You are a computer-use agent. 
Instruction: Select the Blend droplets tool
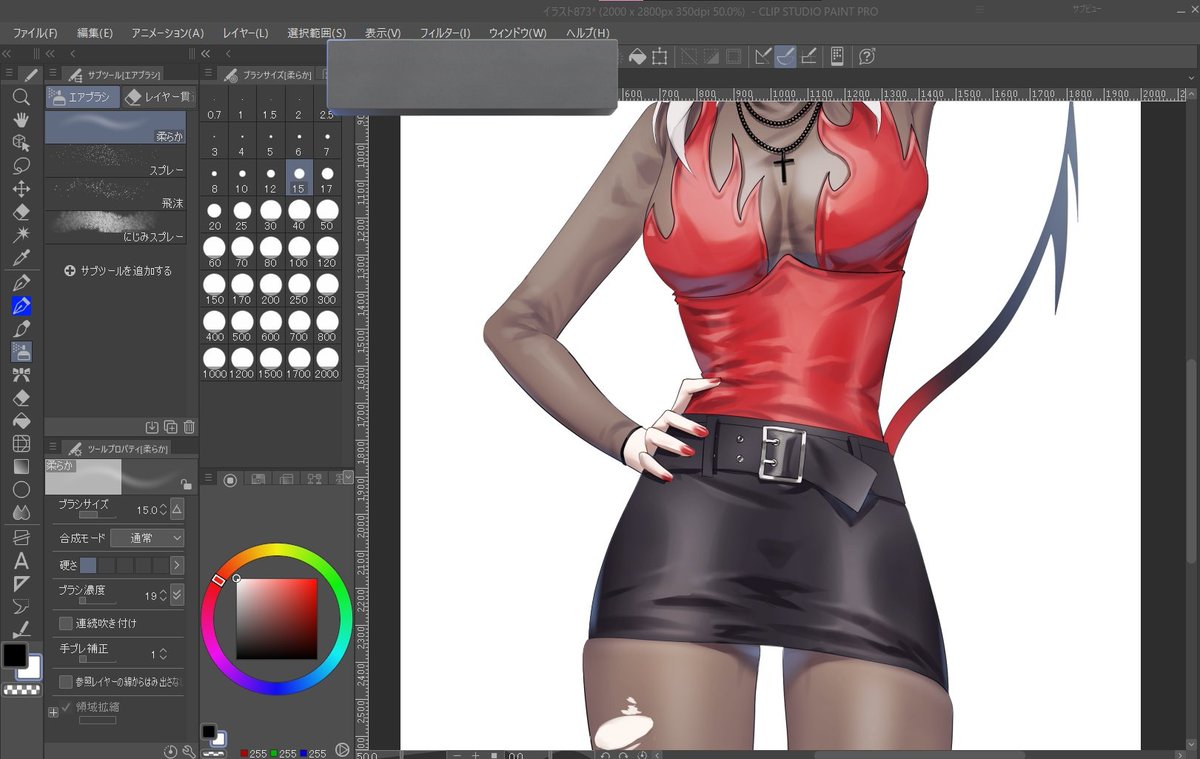[x=20, y=512]
